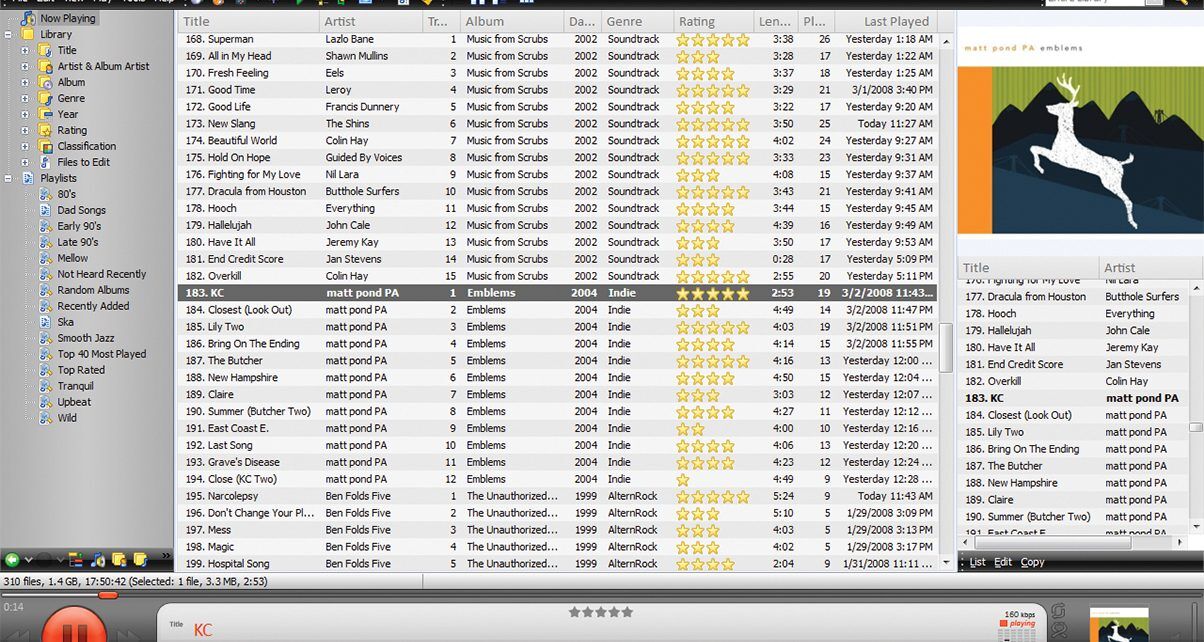Sort main list by Rating column header

point(712,21)
